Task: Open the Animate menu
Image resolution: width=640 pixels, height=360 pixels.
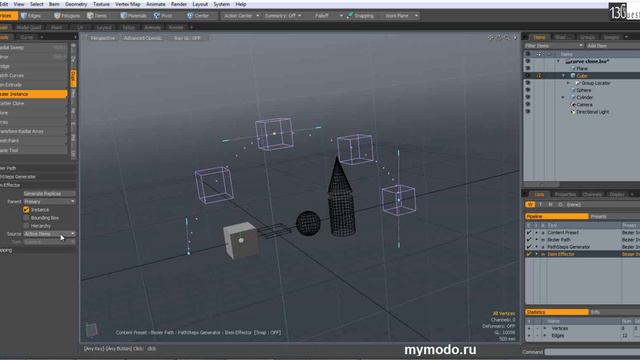Action: coord(156,4)
